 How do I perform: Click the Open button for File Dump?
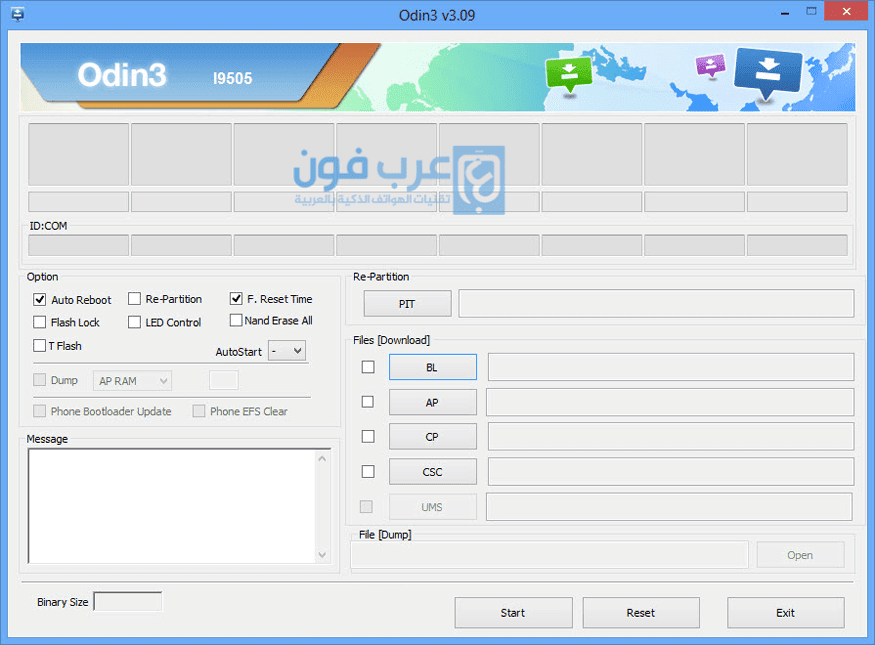tap(800, 555)
